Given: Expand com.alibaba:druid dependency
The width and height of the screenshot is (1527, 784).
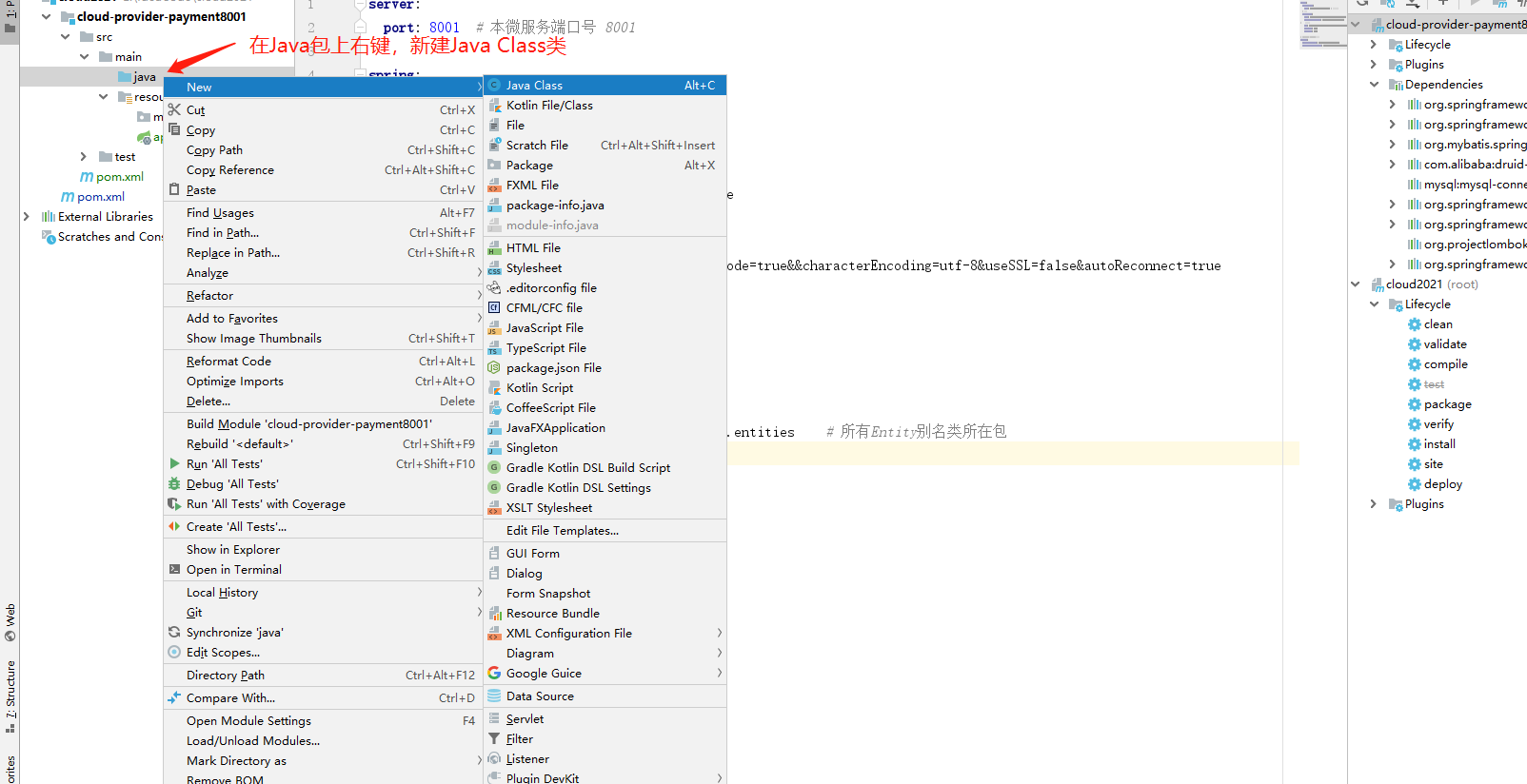Looking at the screenshot, I should 1393,165.
